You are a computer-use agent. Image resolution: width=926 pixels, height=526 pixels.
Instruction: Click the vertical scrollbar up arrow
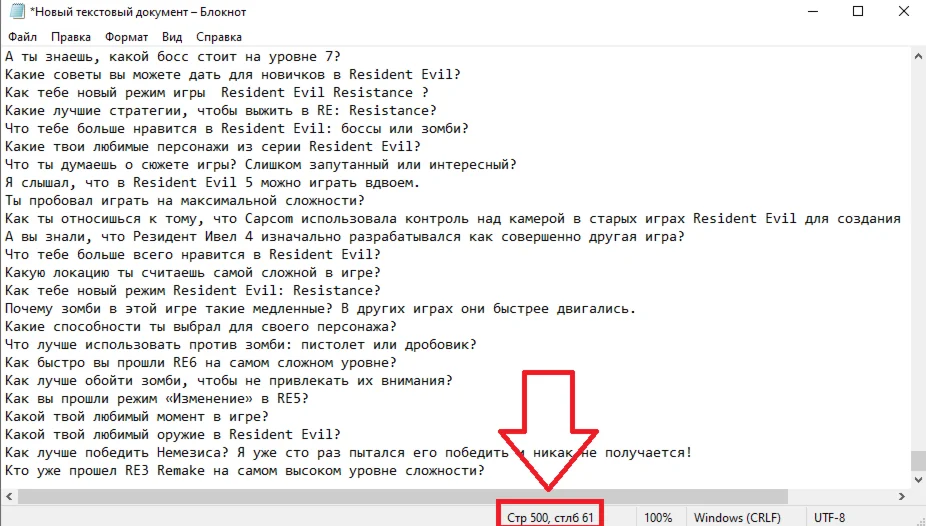pyautogui.click(x=918, y=56)
